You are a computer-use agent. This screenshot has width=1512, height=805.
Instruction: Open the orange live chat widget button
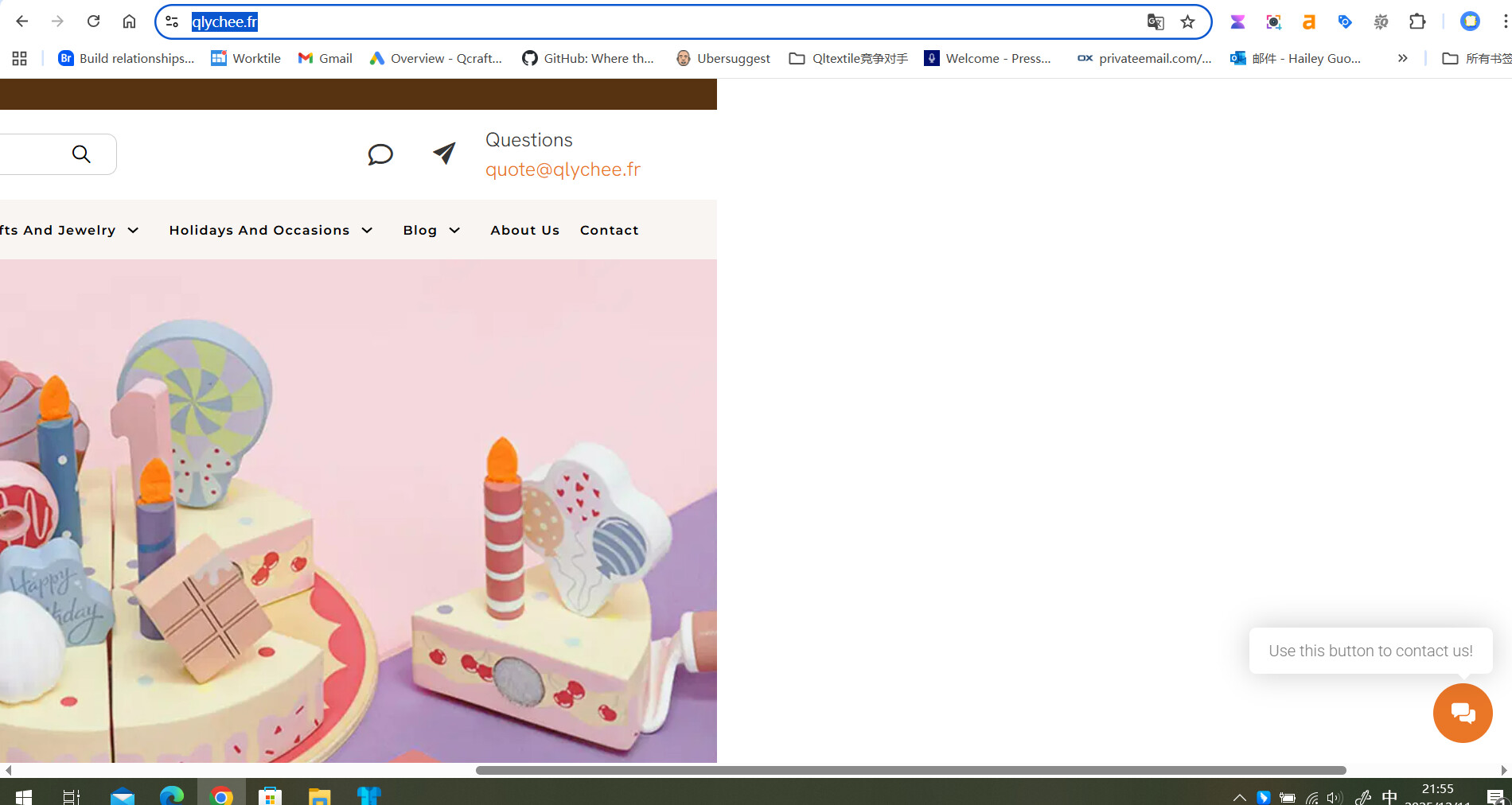coord(1462,713)
